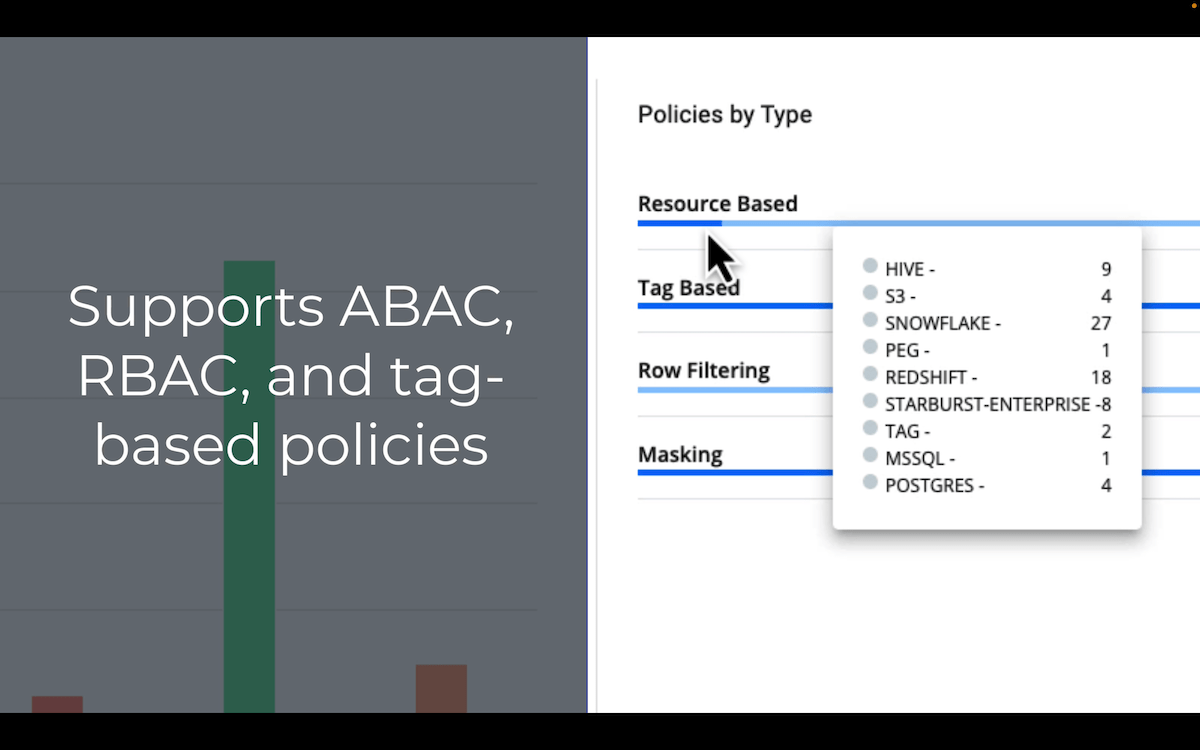Click the Supports ABAC, RBAC caption
Image resolution: width=1200 pixels, height=750 pixels.
click(291, 376)
